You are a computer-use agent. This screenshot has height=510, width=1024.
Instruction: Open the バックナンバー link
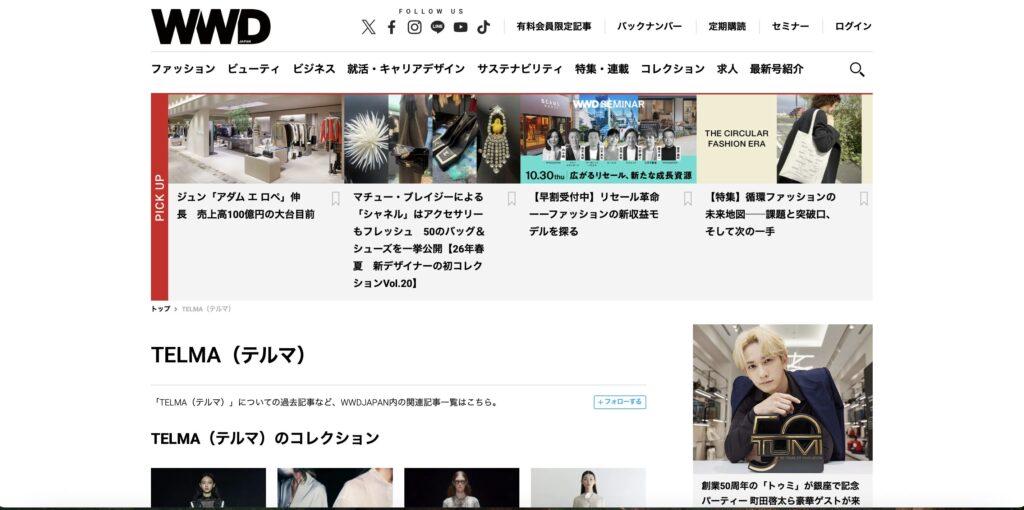tap(649, 27)
